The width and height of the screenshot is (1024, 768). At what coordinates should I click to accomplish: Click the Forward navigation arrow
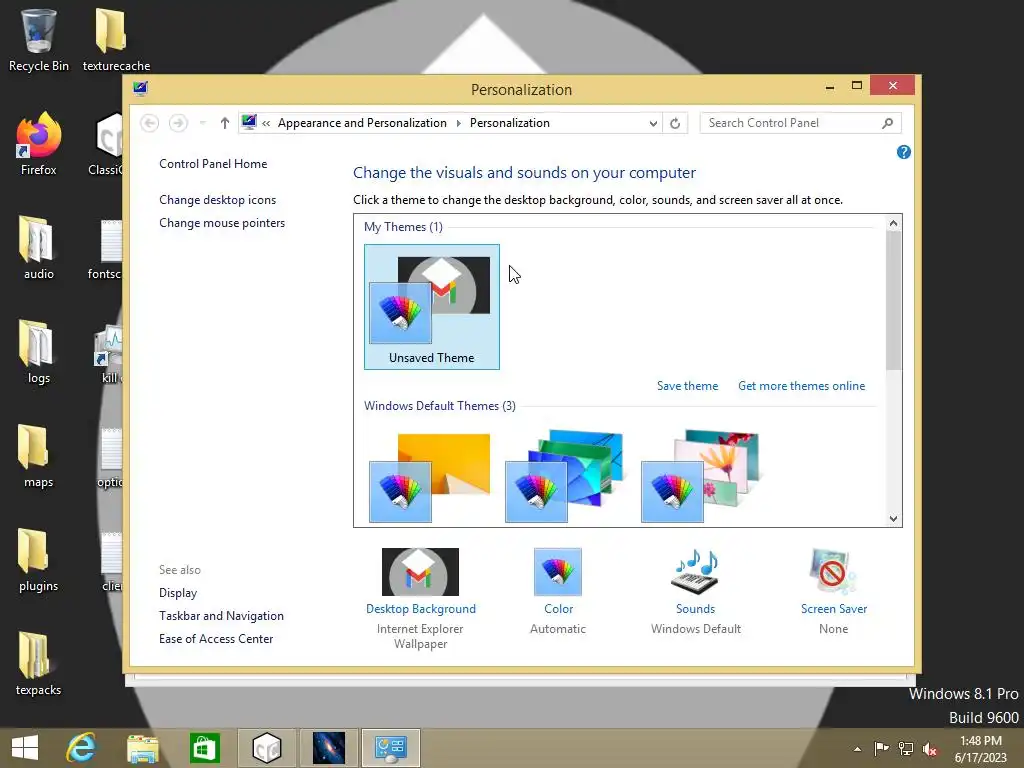[x=178, y=123]
